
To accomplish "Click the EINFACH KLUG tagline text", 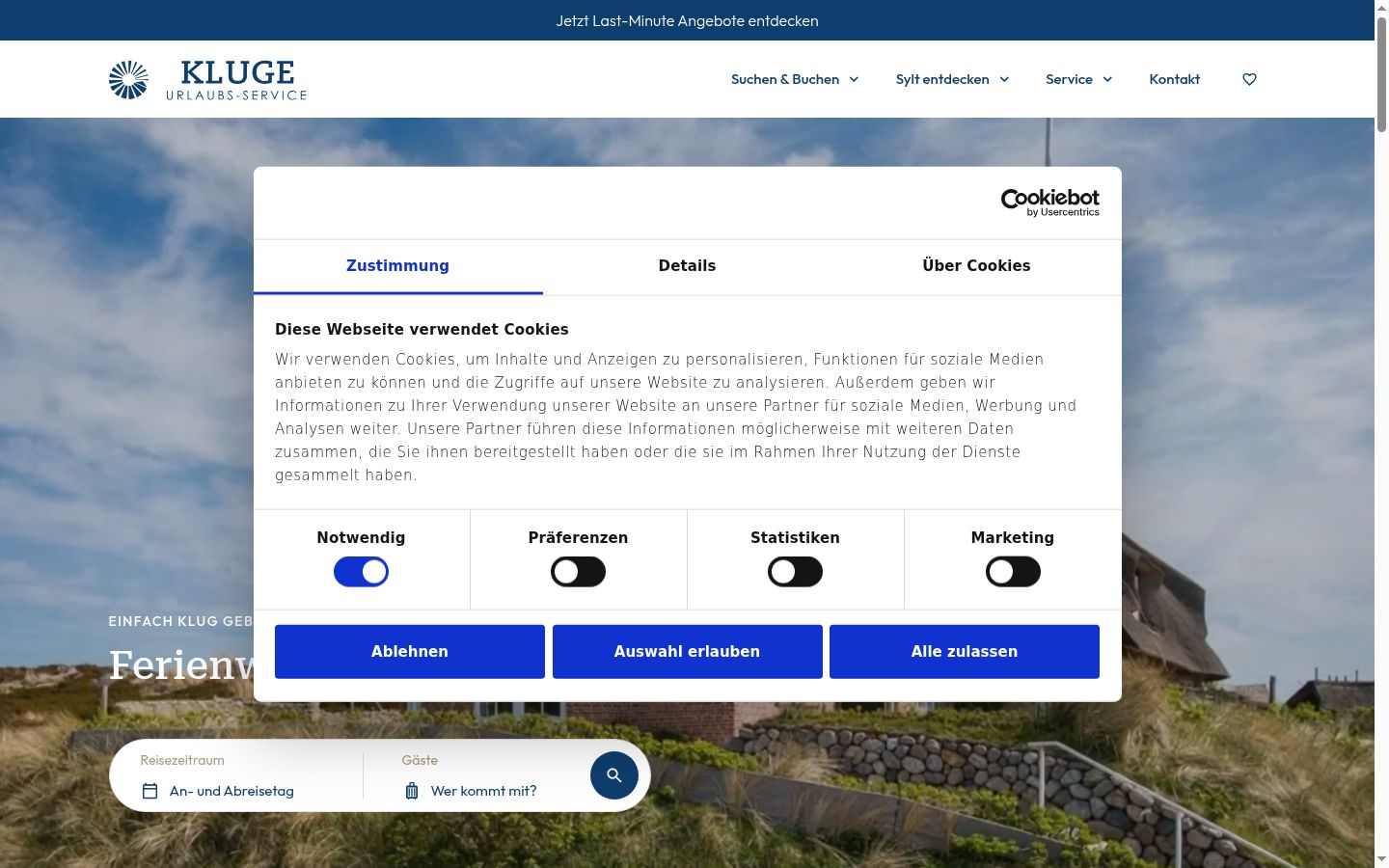I will point(180,621).
